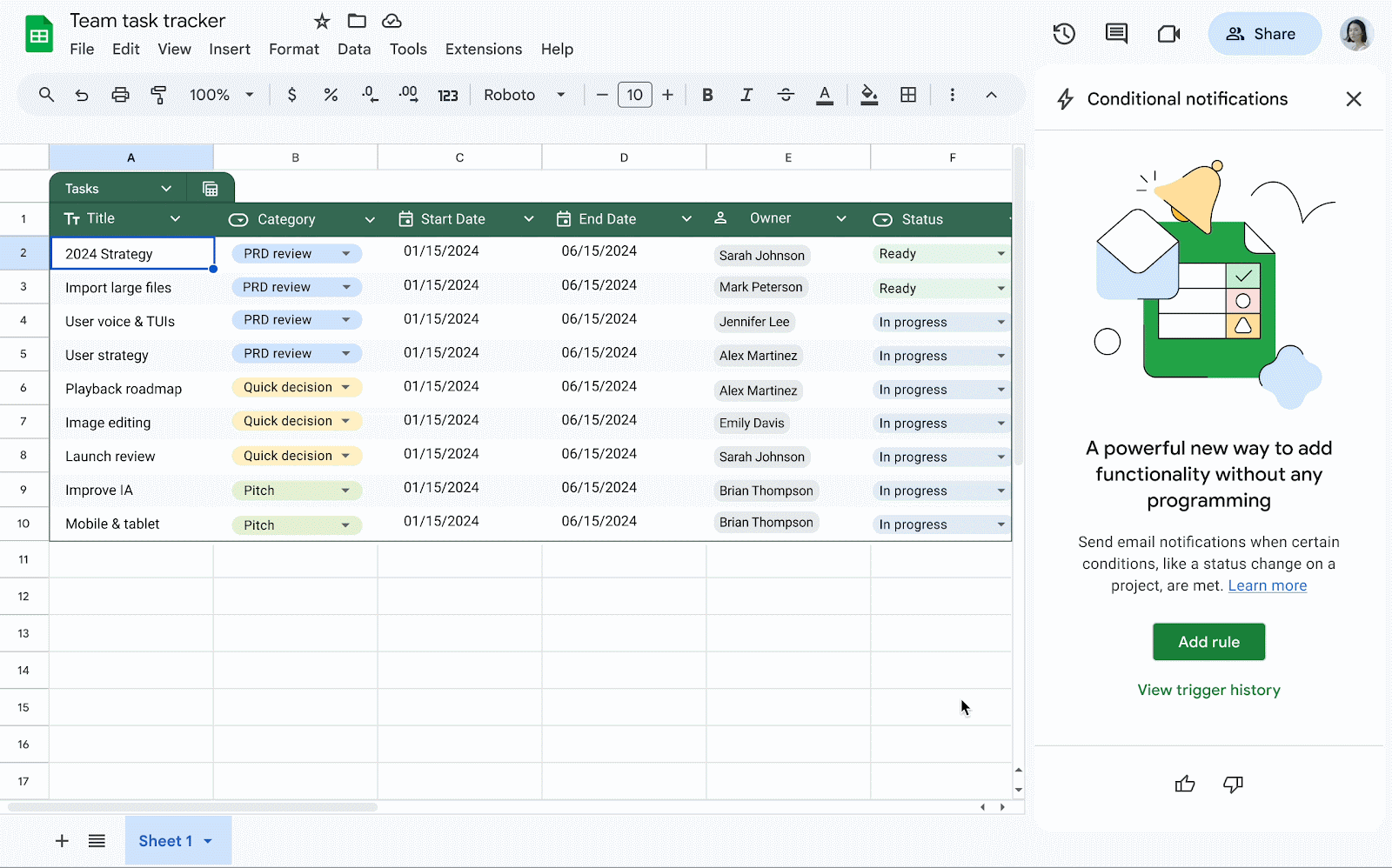Click the font size input field
The height and width of the screenshot is (868, 1392).
coord(634,95)
